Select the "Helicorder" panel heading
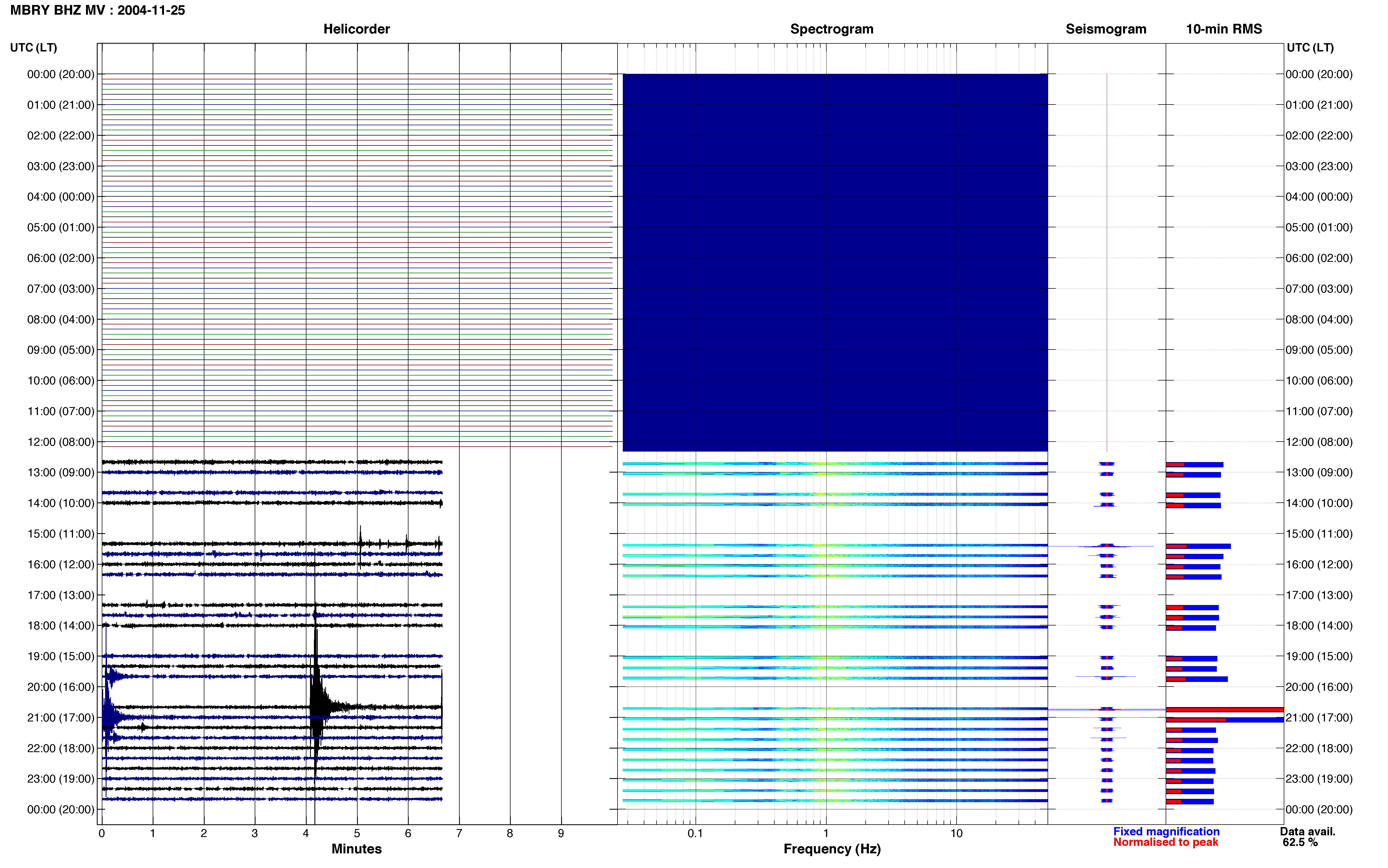Image resolution: width=1388 pixels, height=868 pixels. point(356,29)
